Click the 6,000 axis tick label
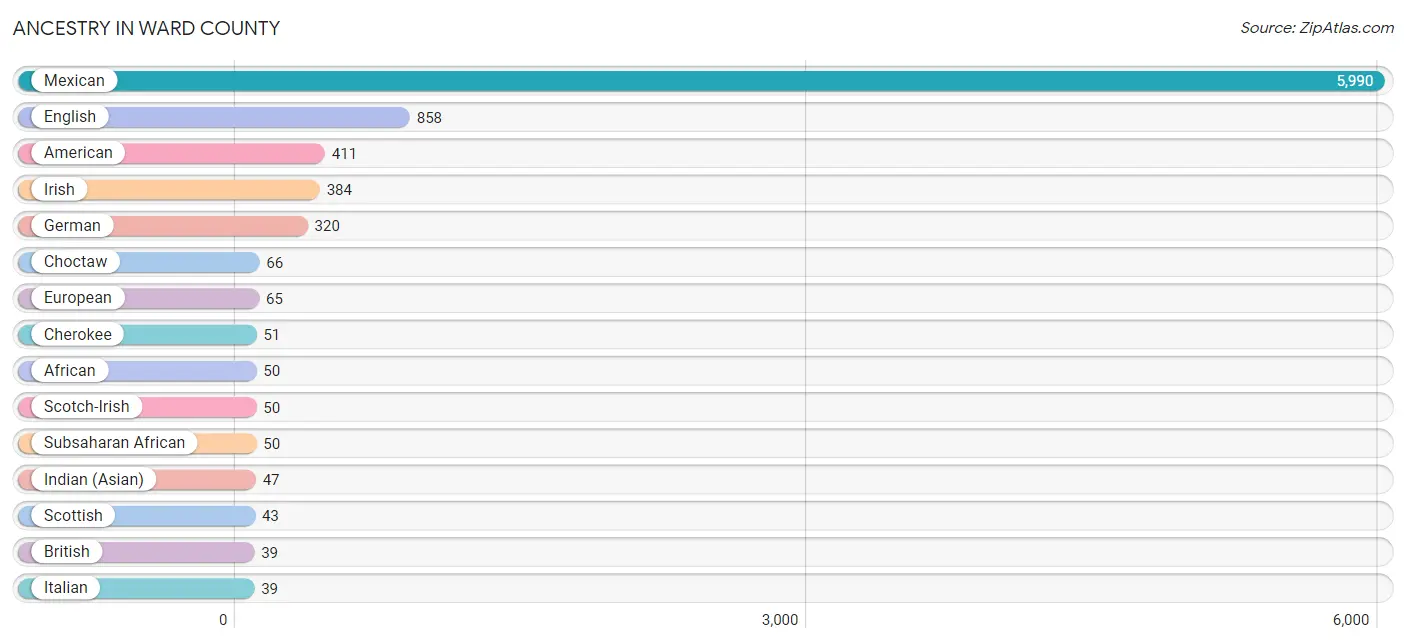The width and height of the screenshot is (1406, 644). click(1351, 620)
